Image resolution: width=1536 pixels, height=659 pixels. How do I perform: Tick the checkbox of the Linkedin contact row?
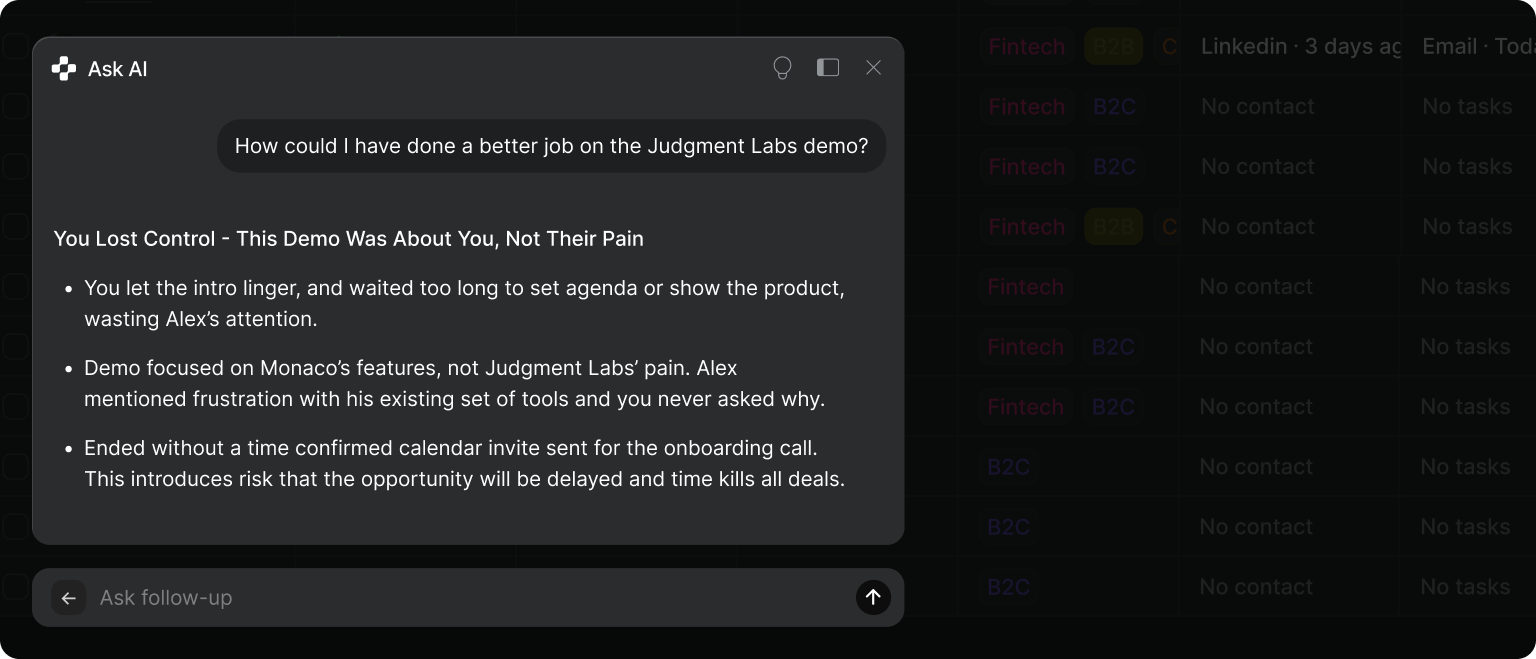15,47
